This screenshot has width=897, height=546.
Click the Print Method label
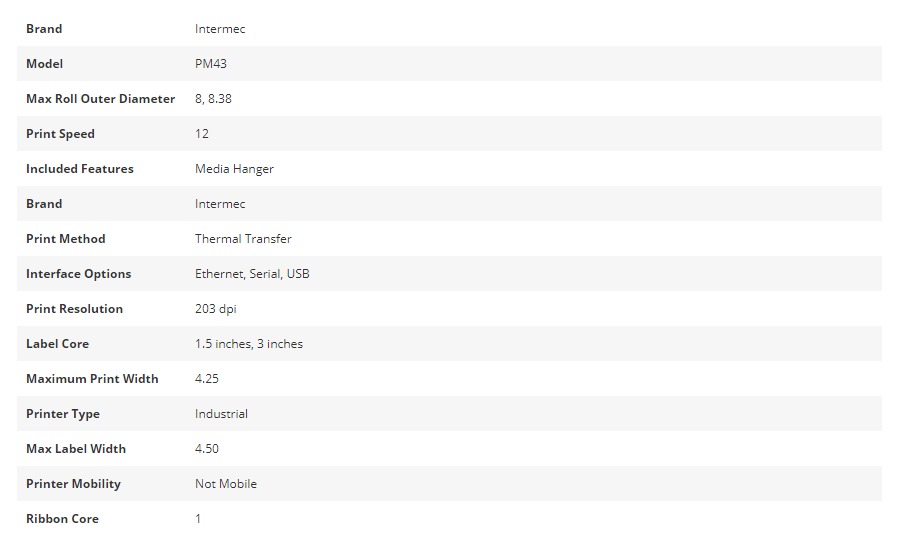click(x=65, y=239)
